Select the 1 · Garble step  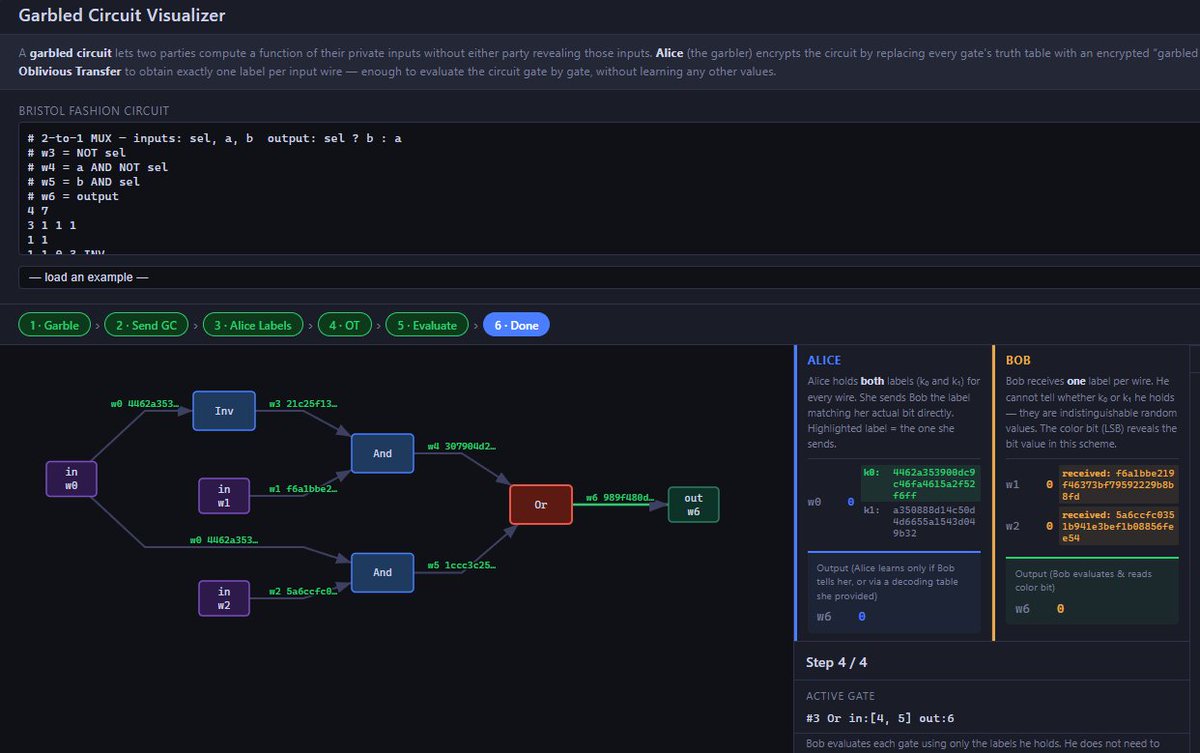[x=54, y=325]
